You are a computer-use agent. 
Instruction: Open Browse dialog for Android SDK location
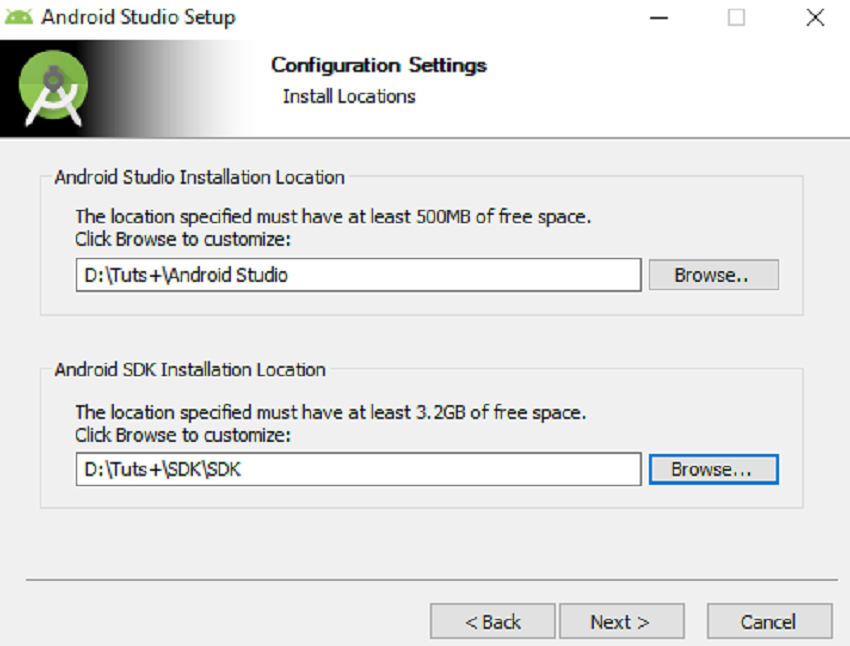713,468
